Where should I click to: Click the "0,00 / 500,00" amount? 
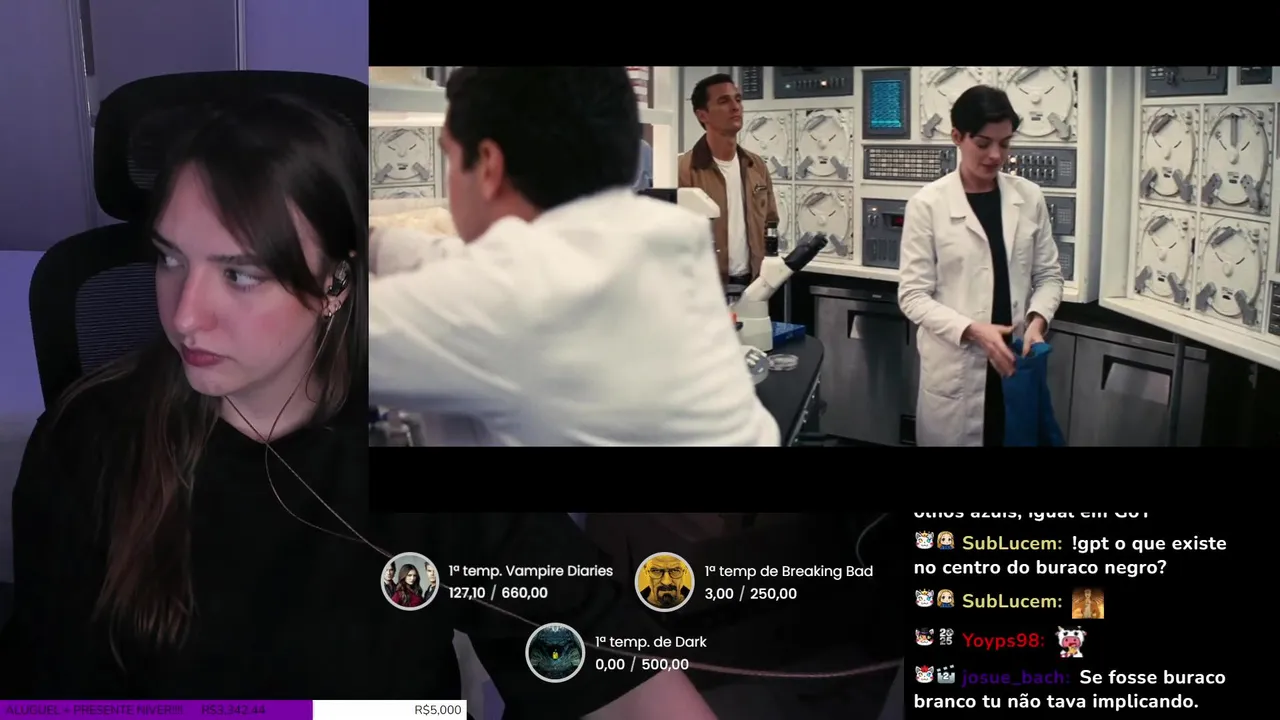(642, 664)
